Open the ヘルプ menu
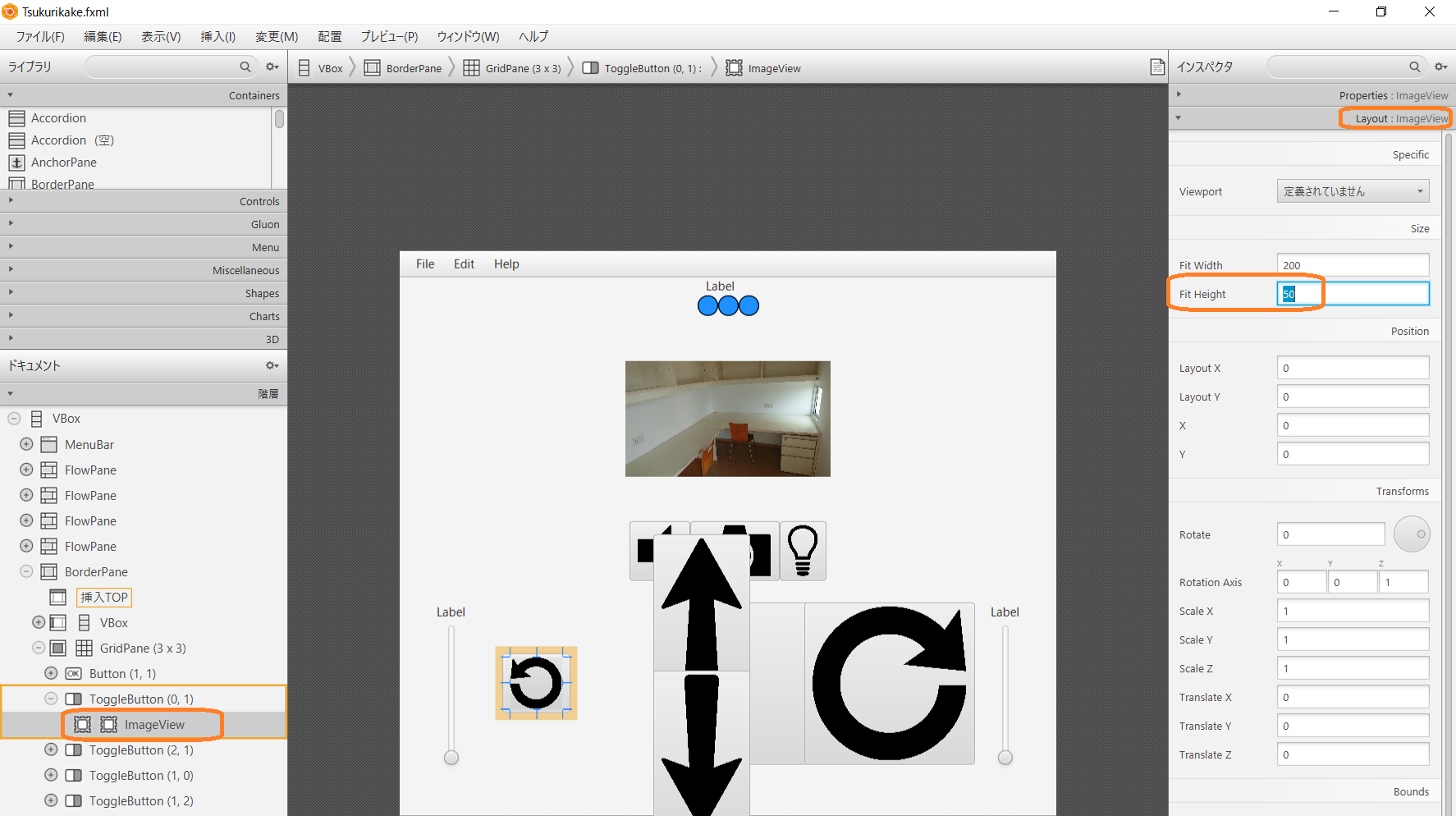The height and width of the screenshot is (816, 1456). click(x=533, y=37)
